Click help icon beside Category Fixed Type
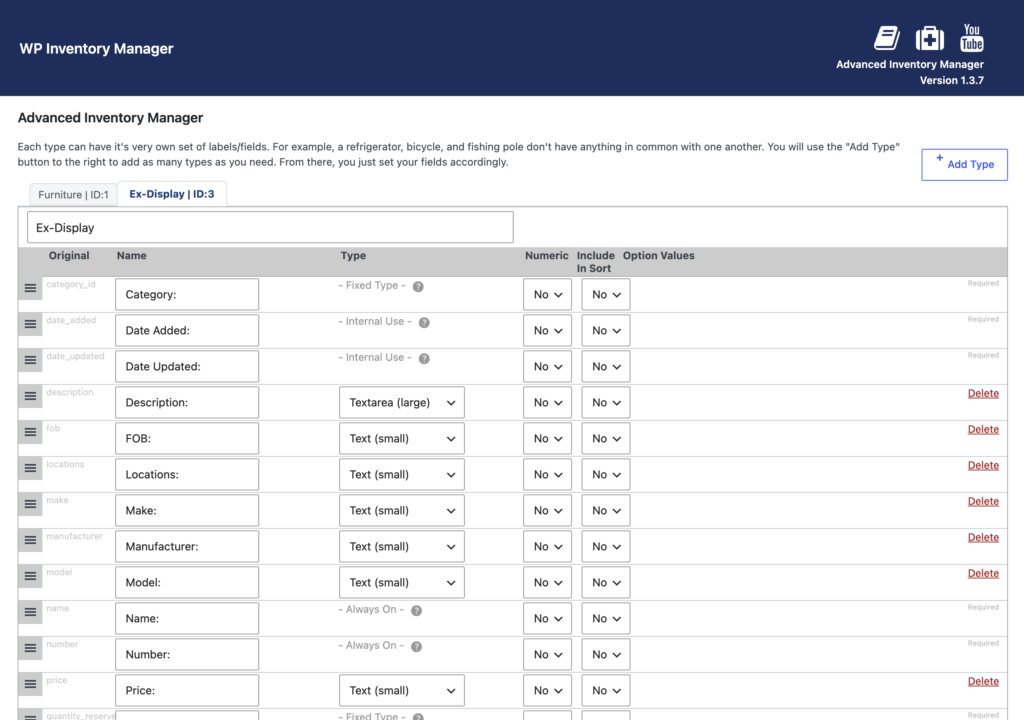 418,286
